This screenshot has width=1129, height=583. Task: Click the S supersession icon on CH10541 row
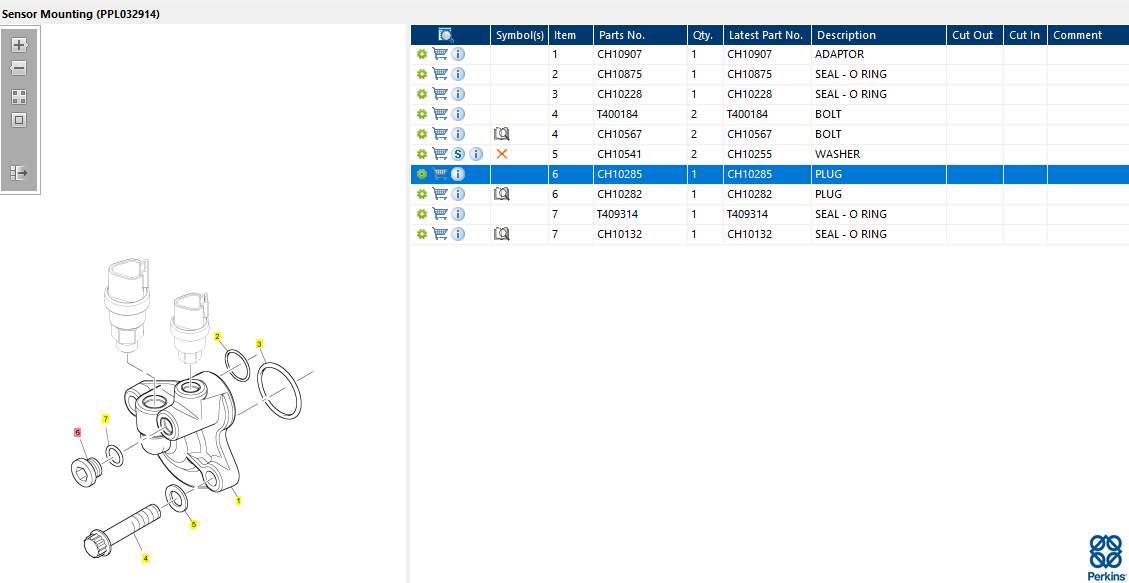(x=458, y=154)
